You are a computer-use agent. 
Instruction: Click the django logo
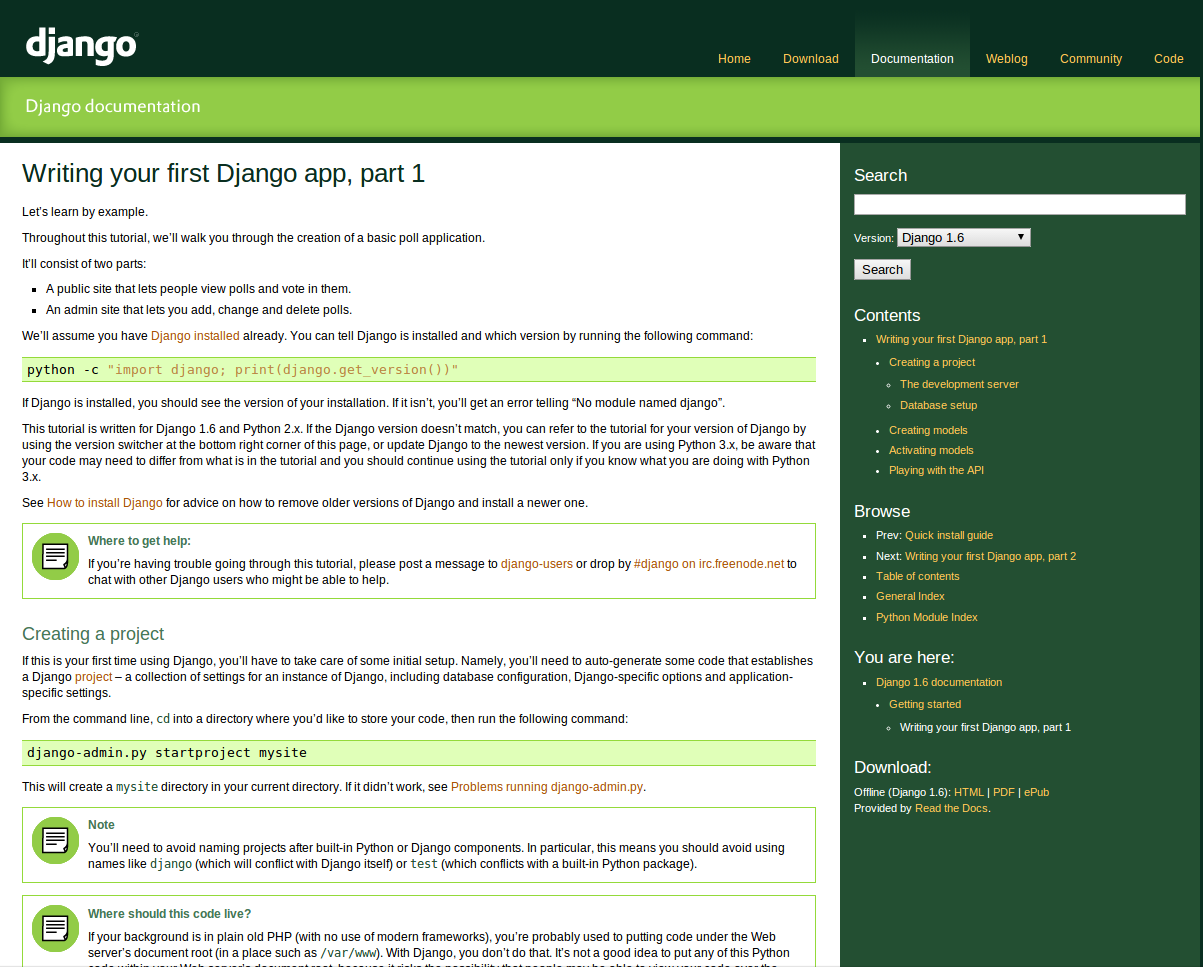[x=81, y=46]
